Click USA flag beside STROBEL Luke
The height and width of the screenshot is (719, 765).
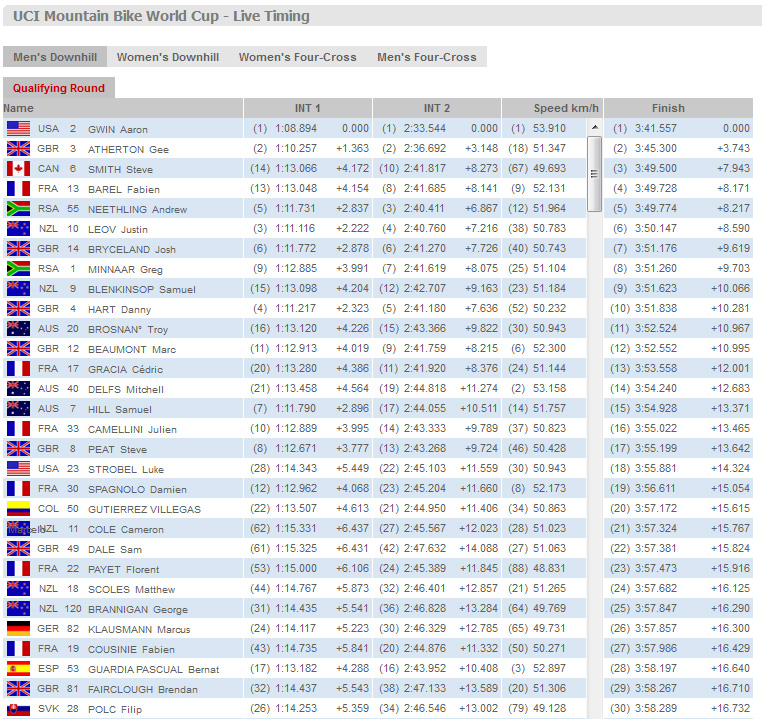pos(19,469)
